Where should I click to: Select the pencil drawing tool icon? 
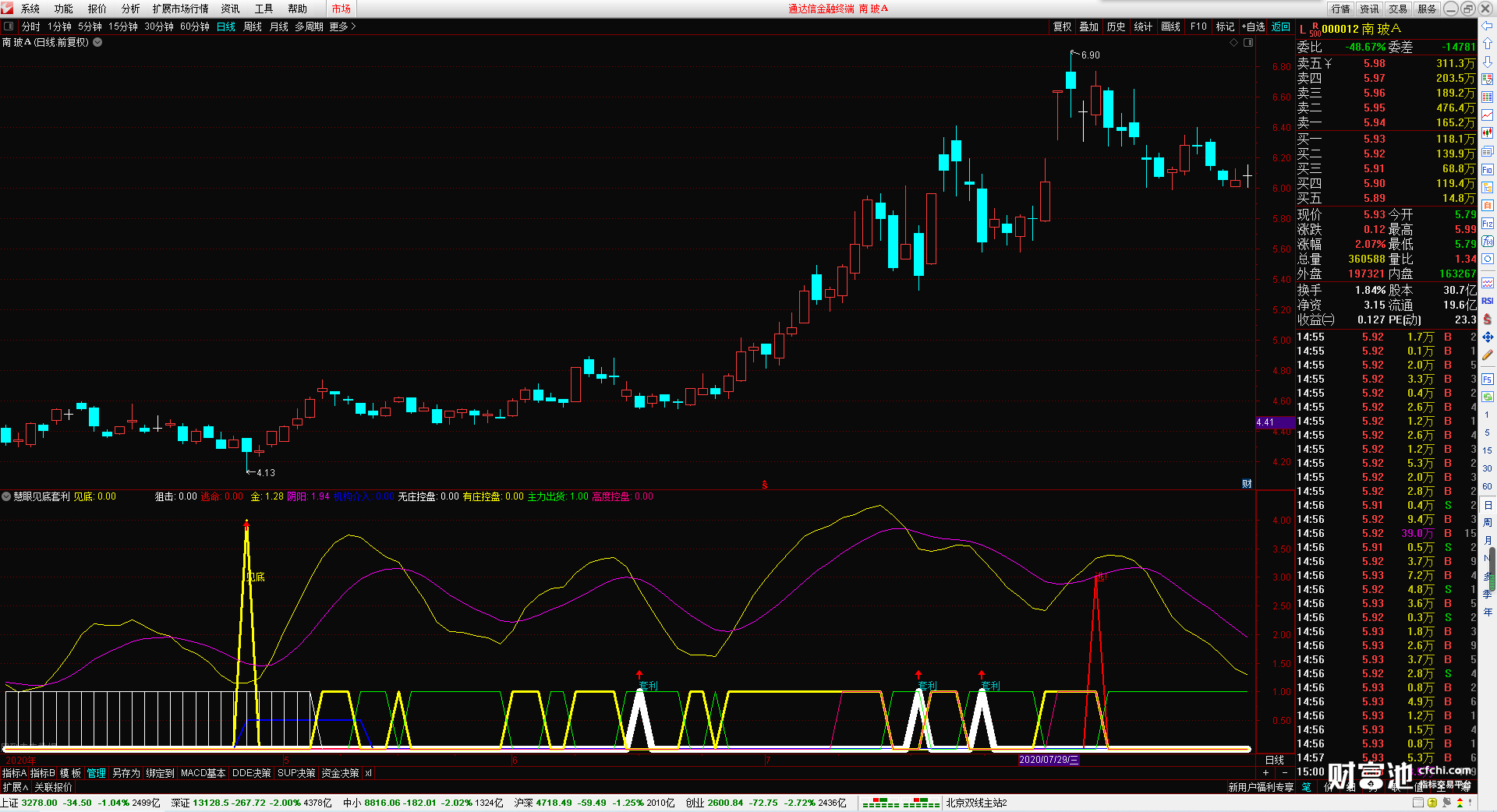point(1488,355)
